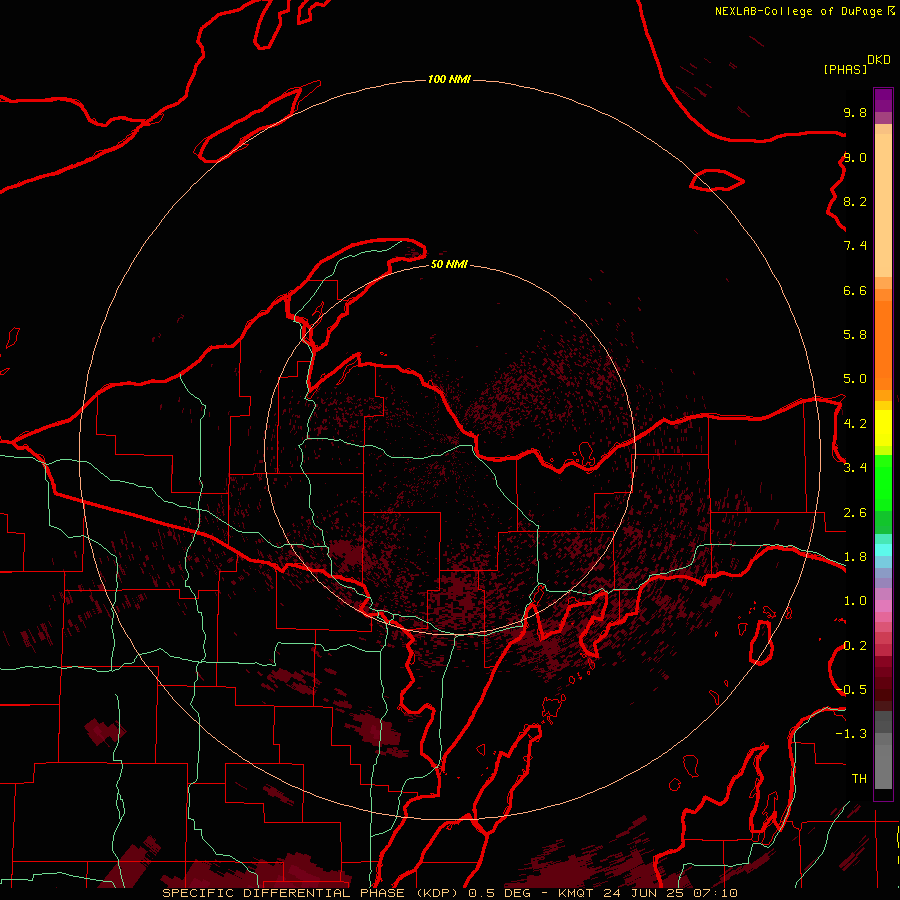This screenshot has height=900, width=900.
Task: Click the -0.5 value on the color scale
Action: click(852, 690)
